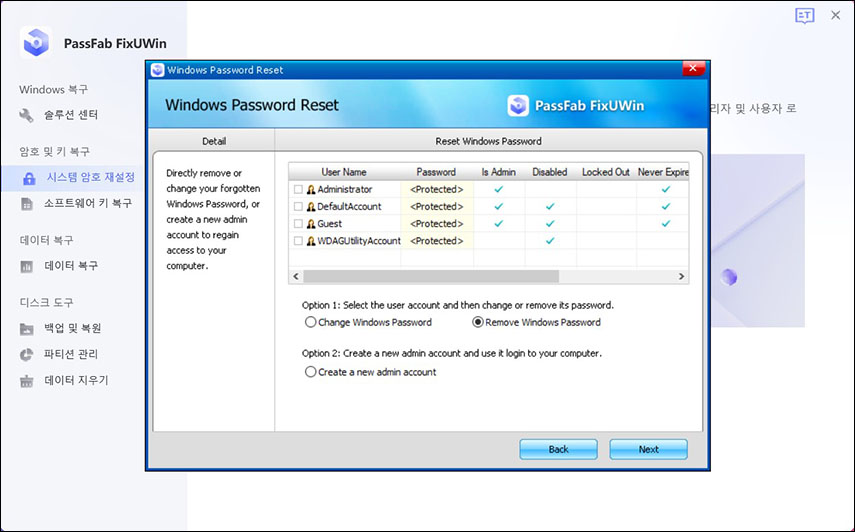Click the feedback icon at top right

[804, 15]
